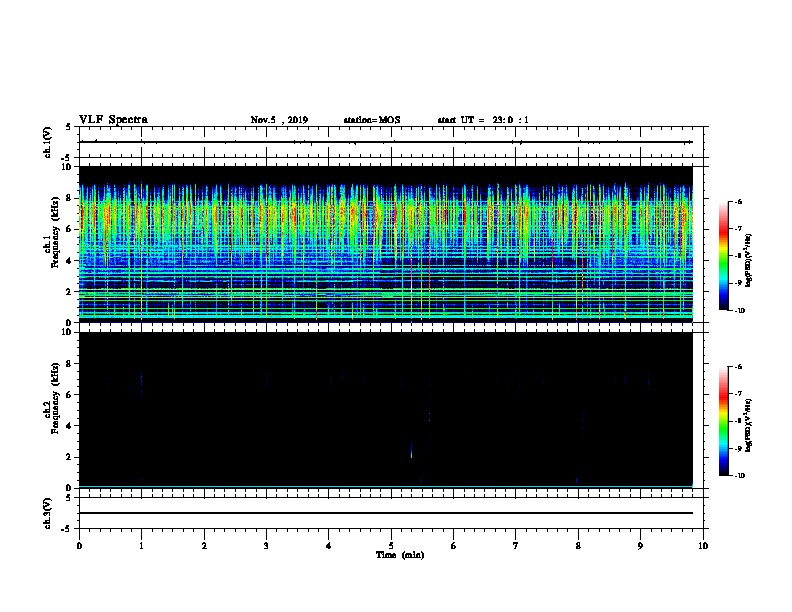
Task: Click the ch.2 spectrogram color scale bar
Action: click(724, 421)
